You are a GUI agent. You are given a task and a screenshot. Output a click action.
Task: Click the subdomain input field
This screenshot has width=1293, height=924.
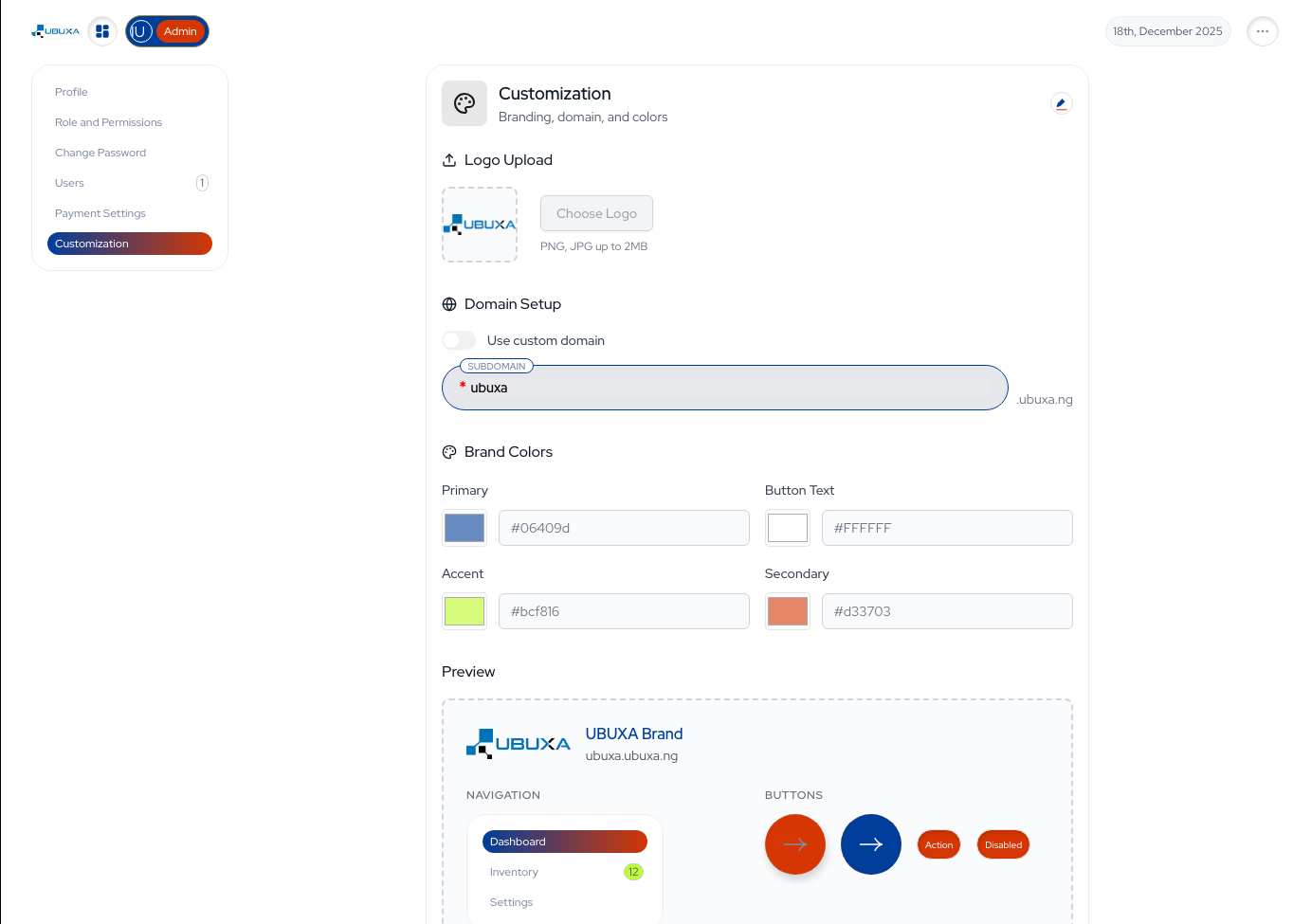pos(725,389)
